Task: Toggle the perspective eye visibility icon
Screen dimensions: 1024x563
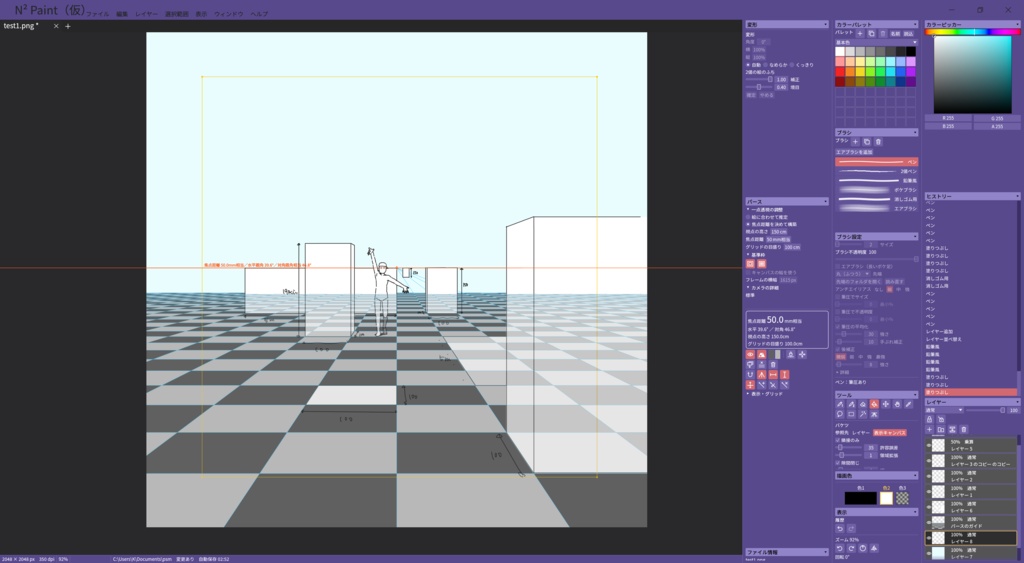Action: pyautogui.click(x=750, y=355)
